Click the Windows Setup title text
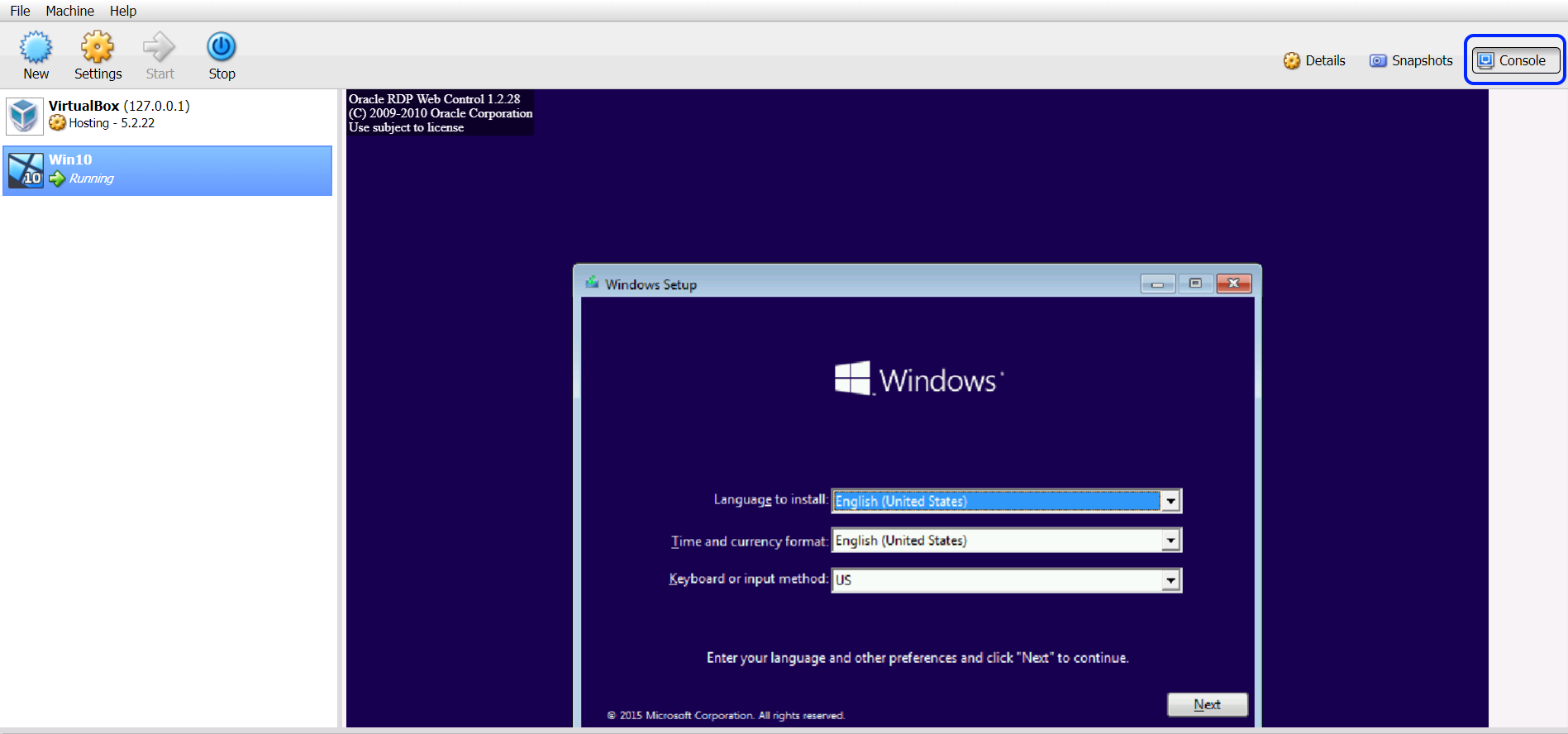1568x734 pixels. [x=651, y=284]
